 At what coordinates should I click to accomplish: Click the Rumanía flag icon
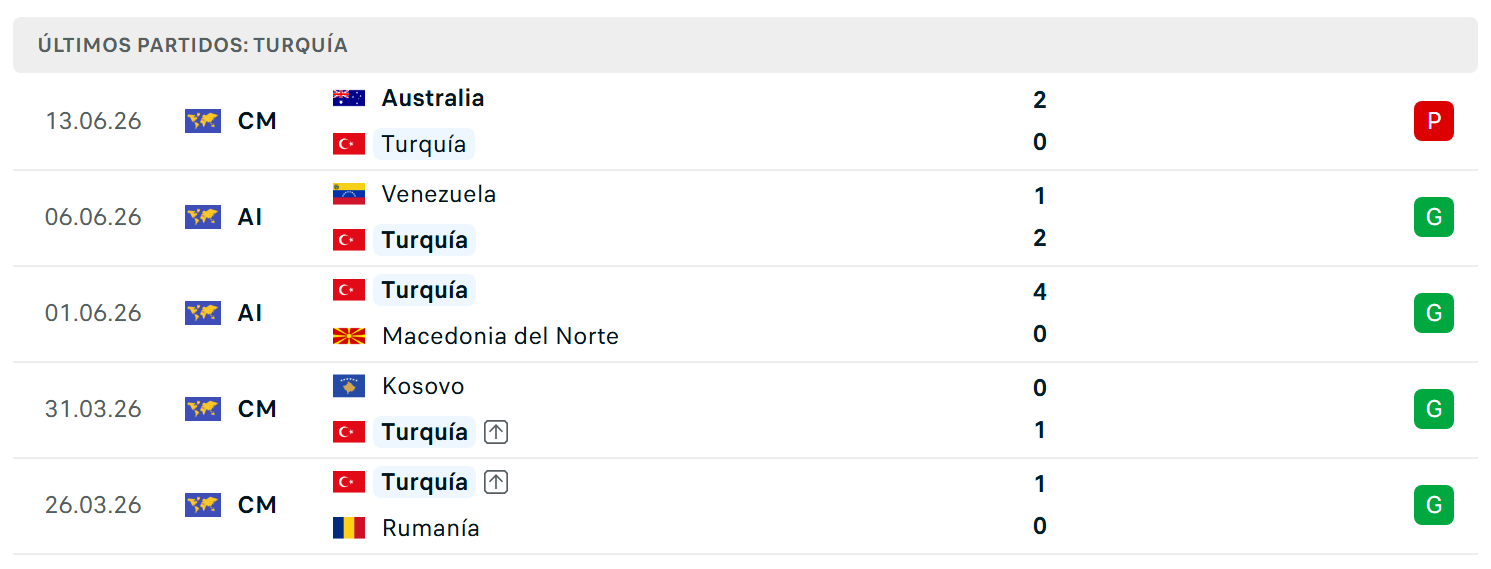[x=349, y=528]
